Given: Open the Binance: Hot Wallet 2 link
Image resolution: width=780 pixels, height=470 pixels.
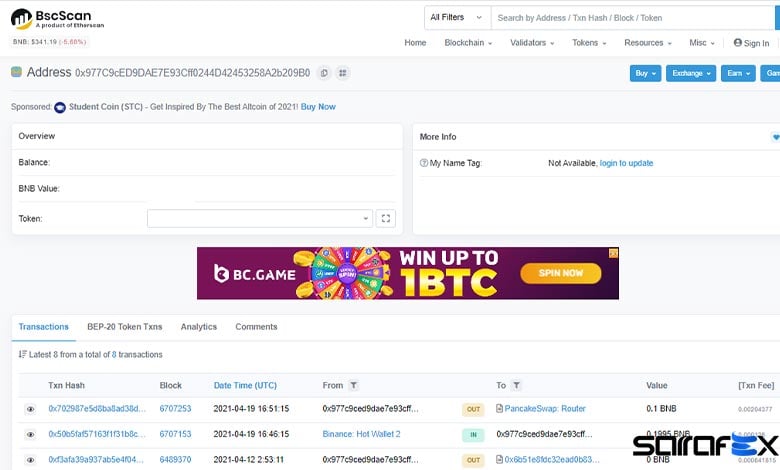Looking at the screenshot, I should (361, 434).
